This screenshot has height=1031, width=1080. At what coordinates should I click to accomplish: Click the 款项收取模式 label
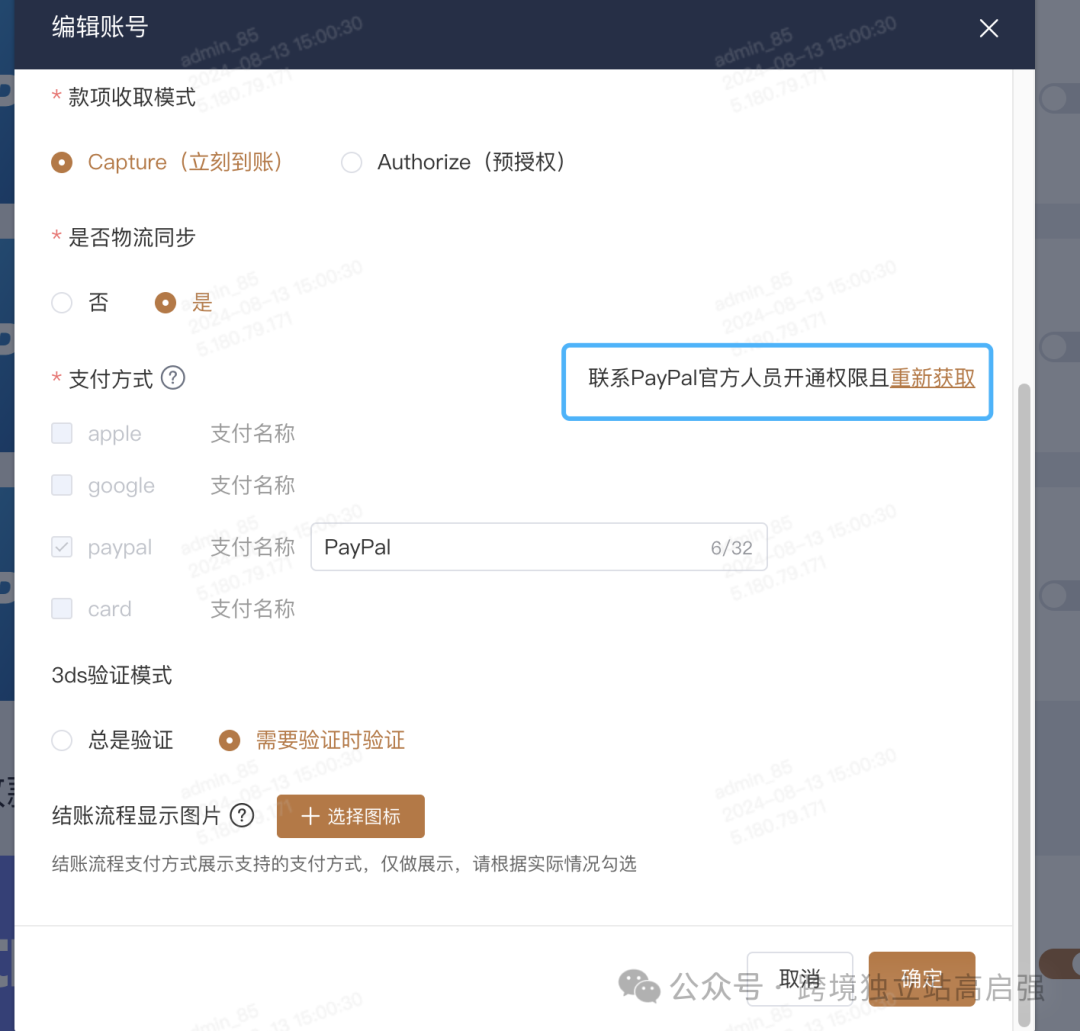click(132, 97)
